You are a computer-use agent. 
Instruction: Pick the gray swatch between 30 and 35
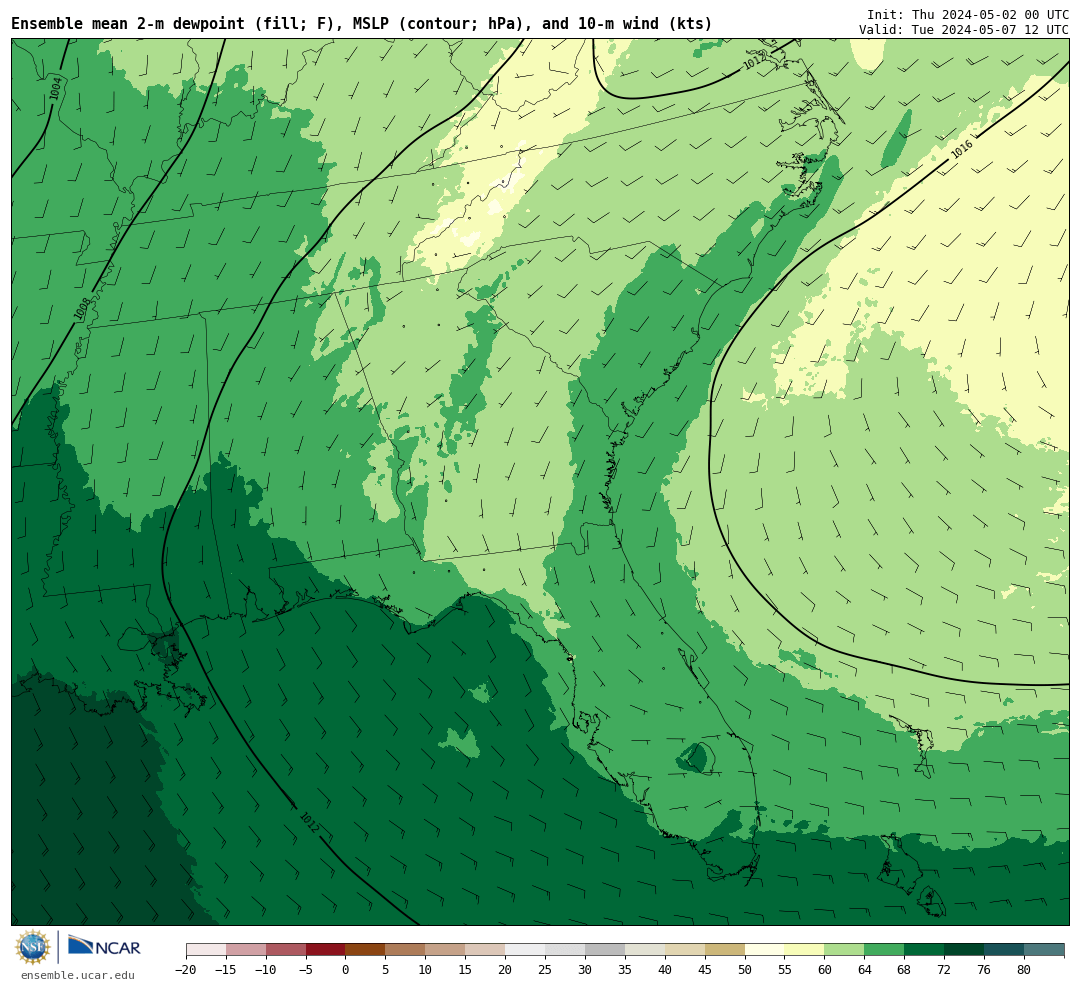click(605, 950)
